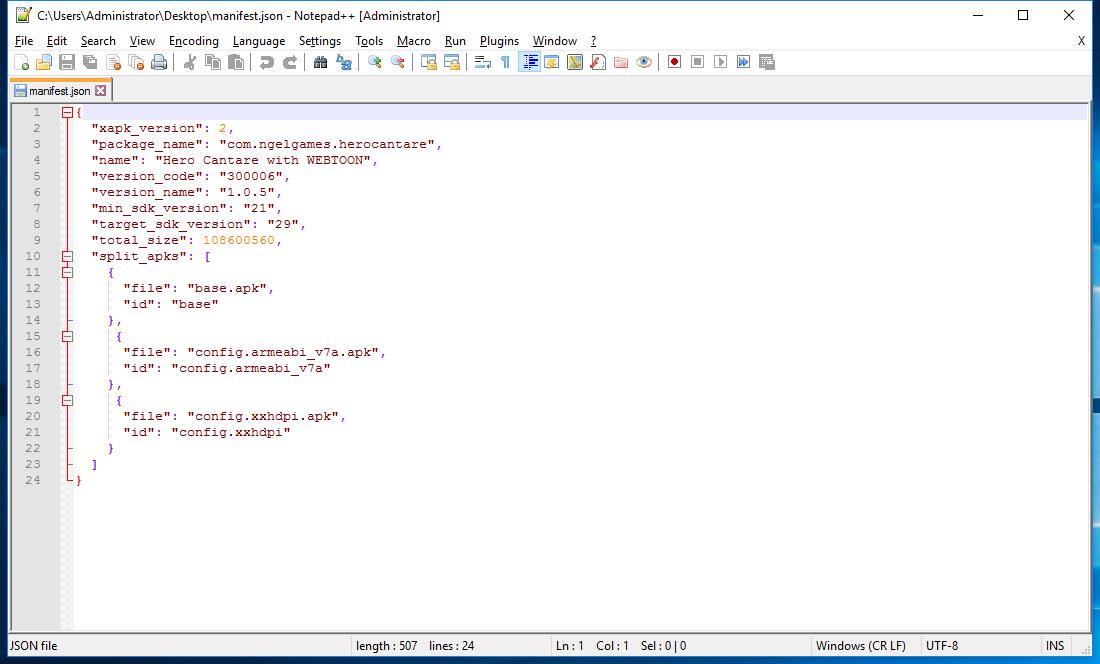Image resolution: width=1100 pixels, height=664 pixels.
Task: Collapse the xxhdpi object fold on line 19
Action: pos(67,400)
